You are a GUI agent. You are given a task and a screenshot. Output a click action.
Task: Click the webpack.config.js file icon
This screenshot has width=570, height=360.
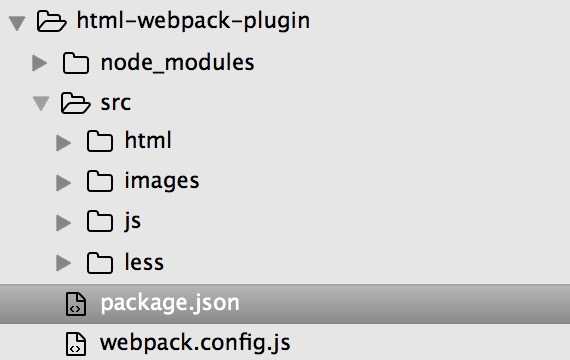click(76, 344)
